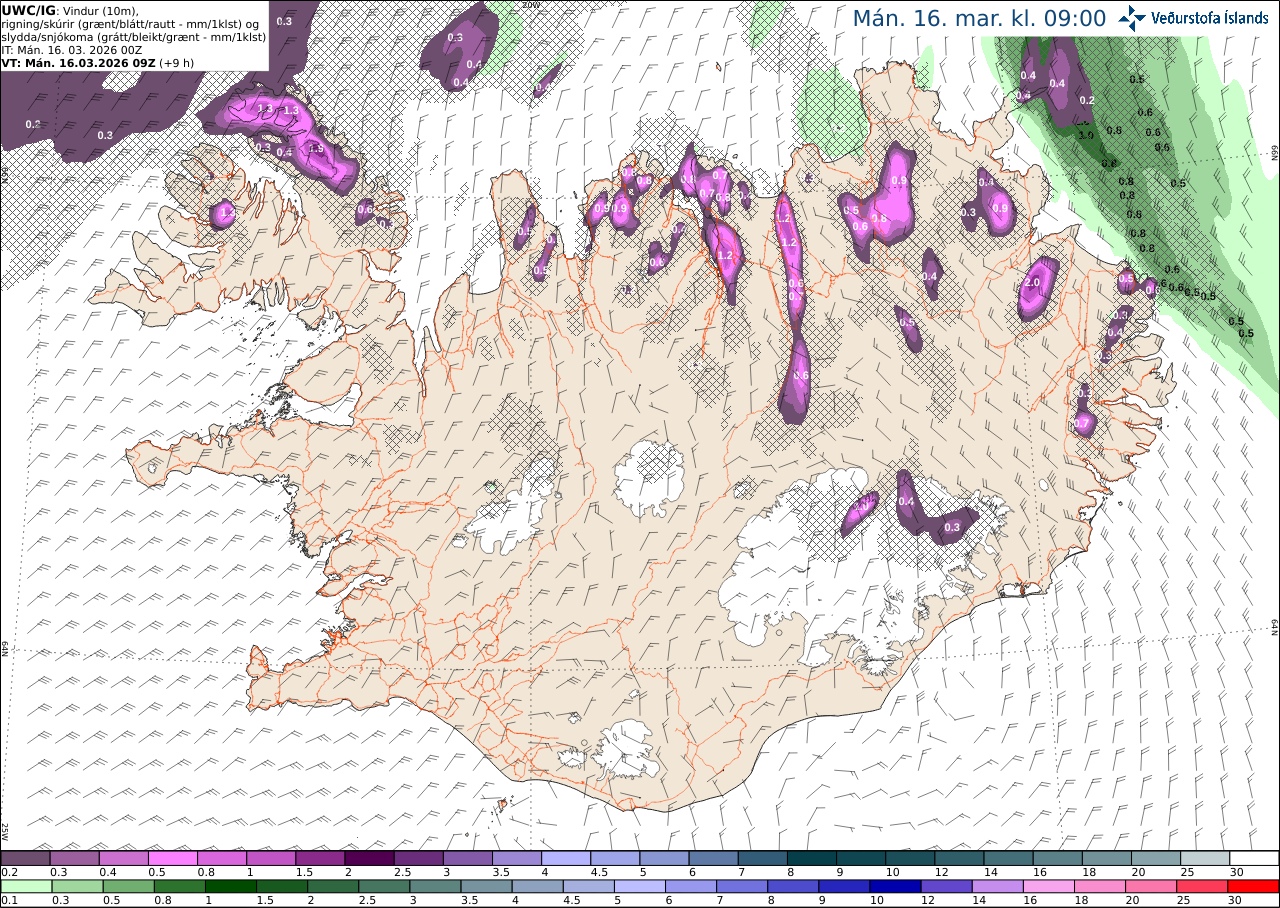Select lower legend swatch above the 0.5 label
This screenshot has width=1280, height=908.
point(128,886)
